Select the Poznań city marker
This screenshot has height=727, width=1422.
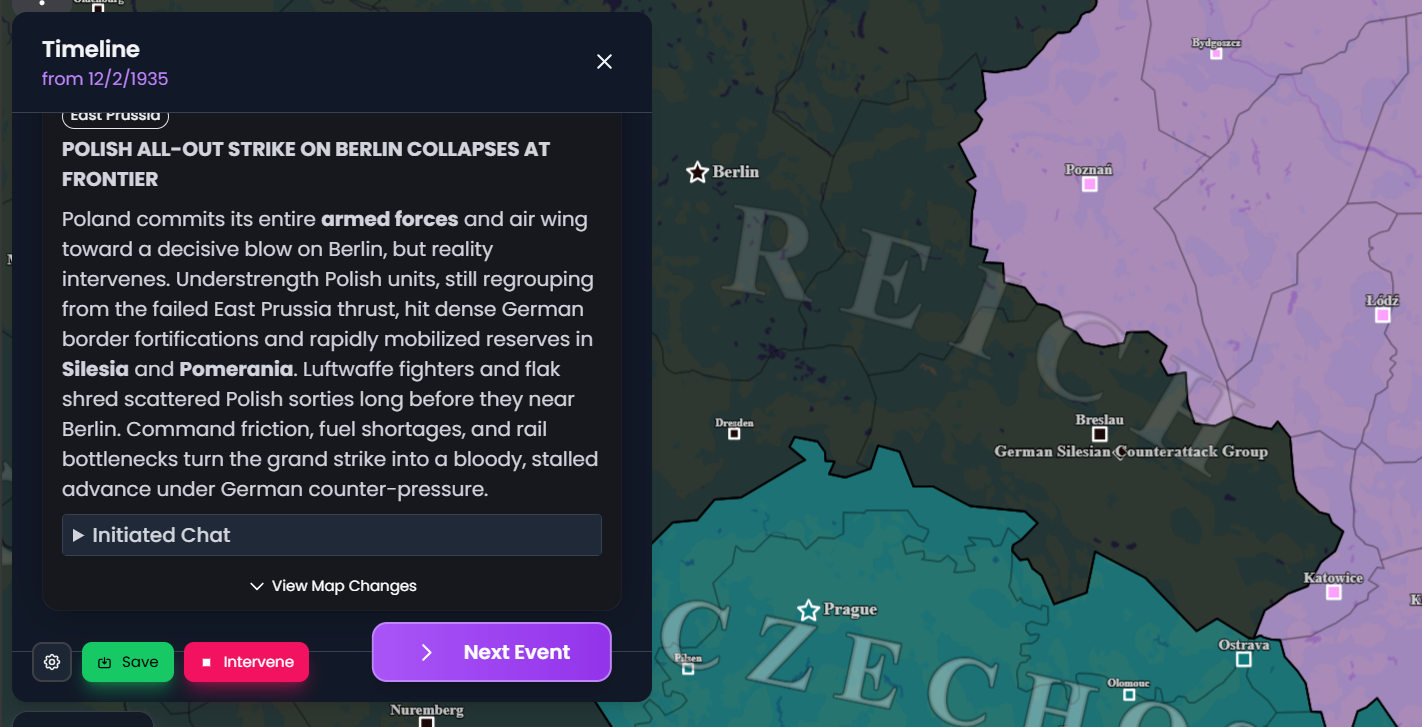pyautogui.click(x=1090, y=184)
